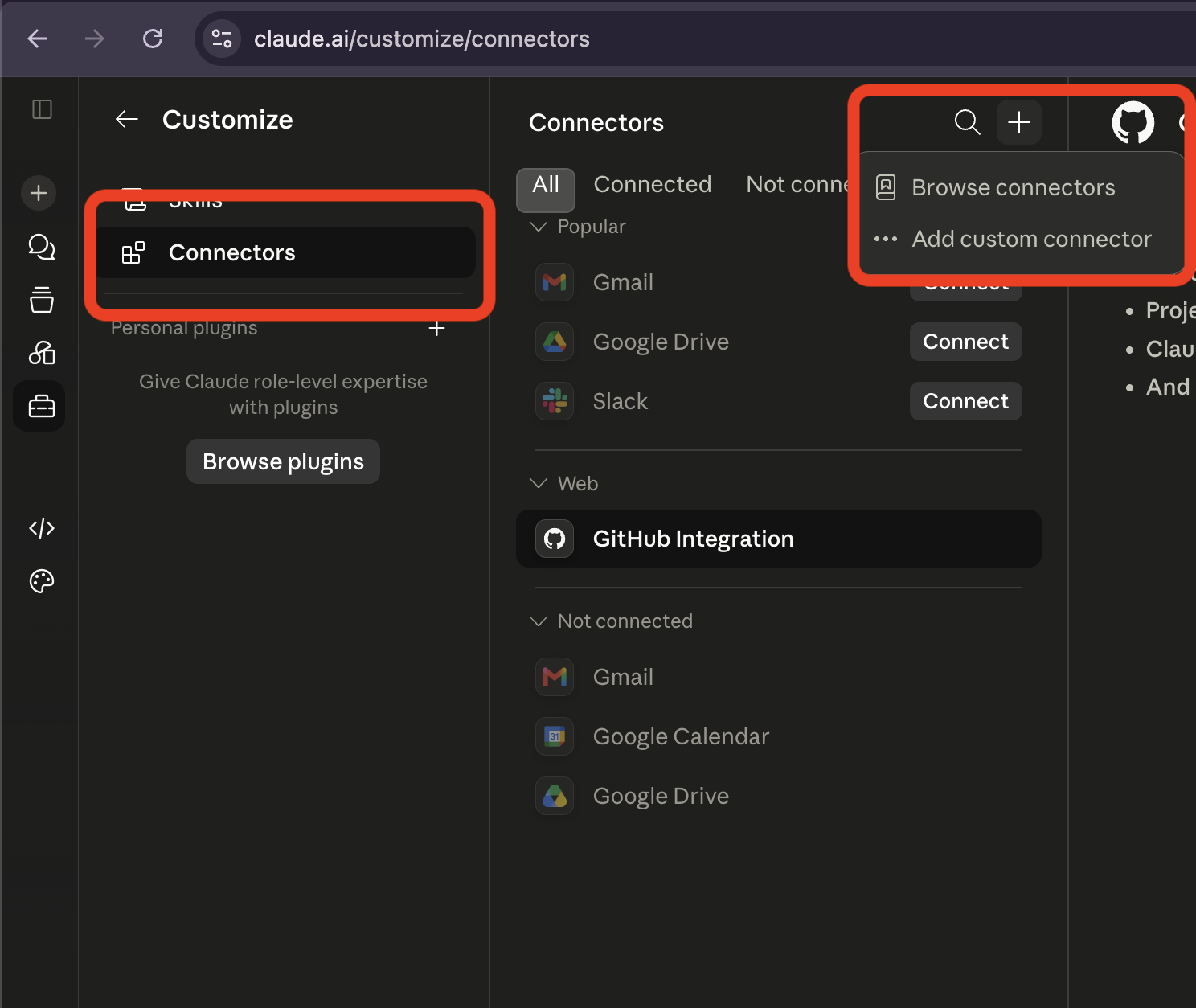Click the Google Calendar icon
This screenshot has width=1196, height=1008.
[555, 736]
